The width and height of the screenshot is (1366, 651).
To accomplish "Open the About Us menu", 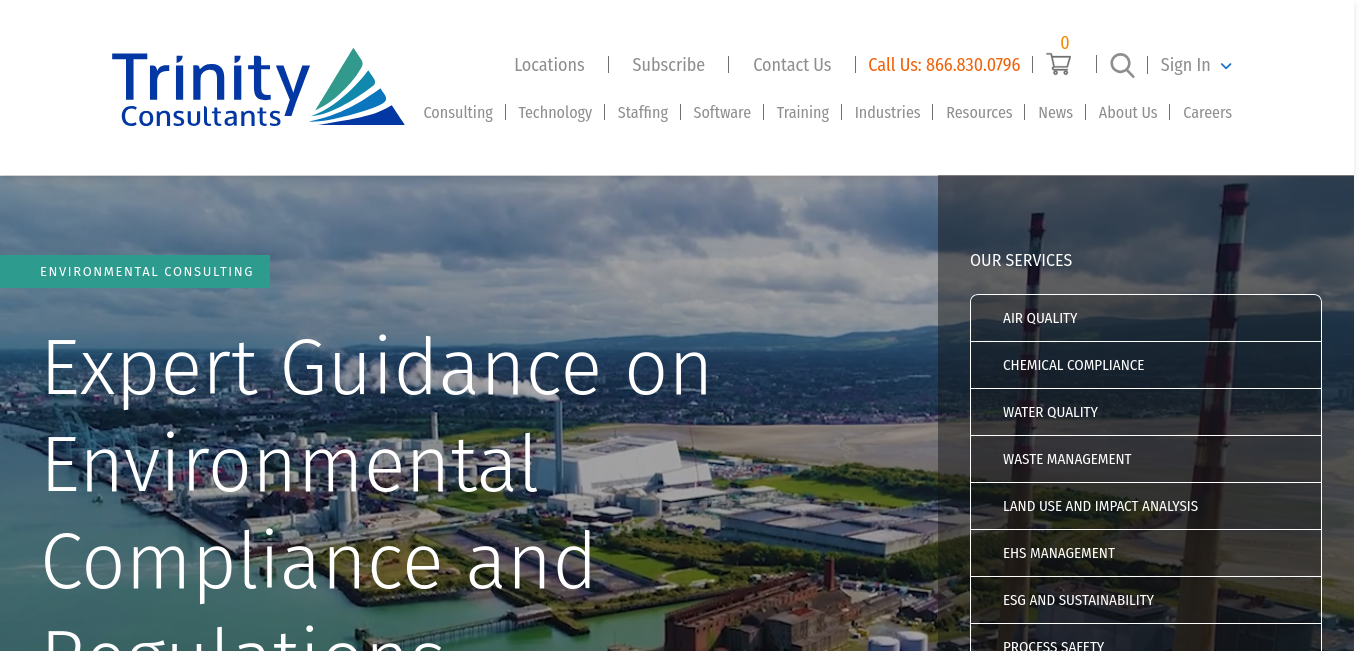I will (x=1128, y=112).
